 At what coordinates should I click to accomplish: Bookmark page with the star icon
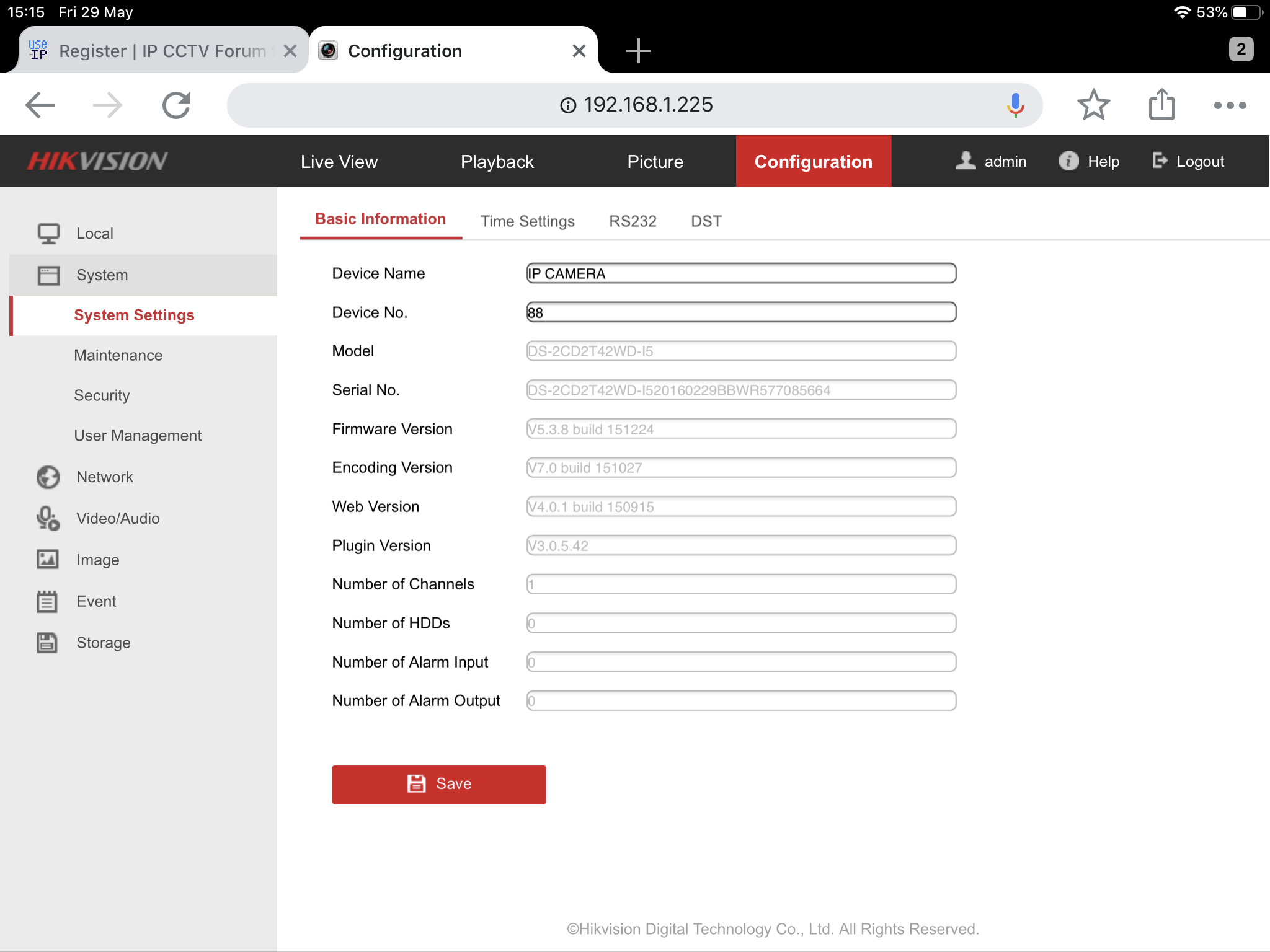coord(1093,105)
